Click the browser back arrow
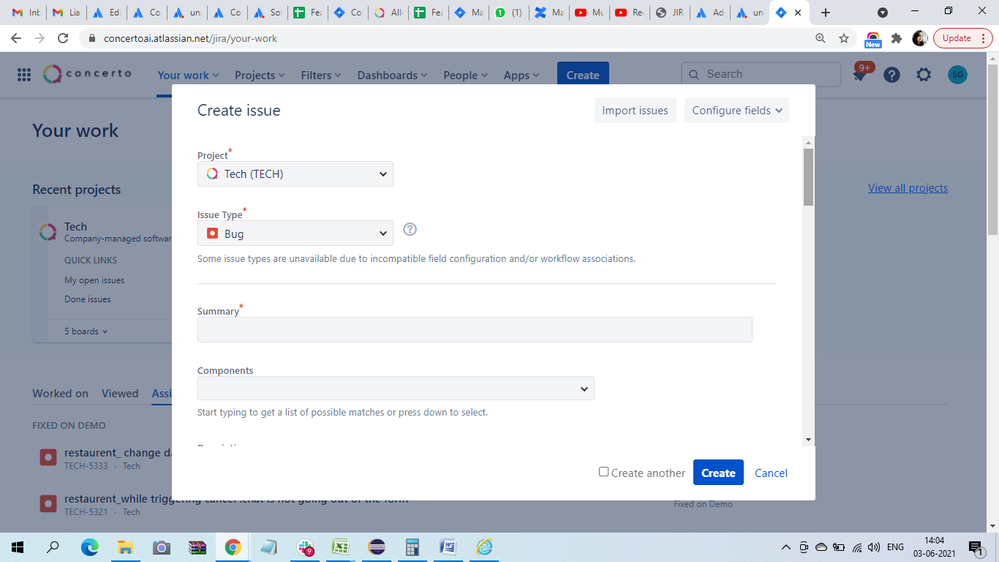The image size is (999, 562). 16,38
